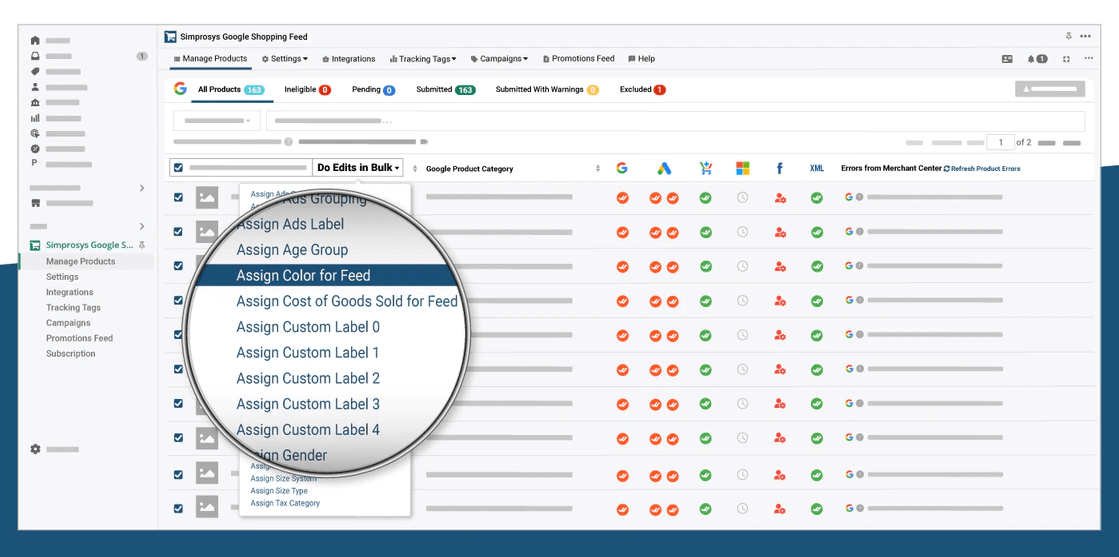Click the Google G column header icon
1119x557 pixels.
click(x=622, y=169)
